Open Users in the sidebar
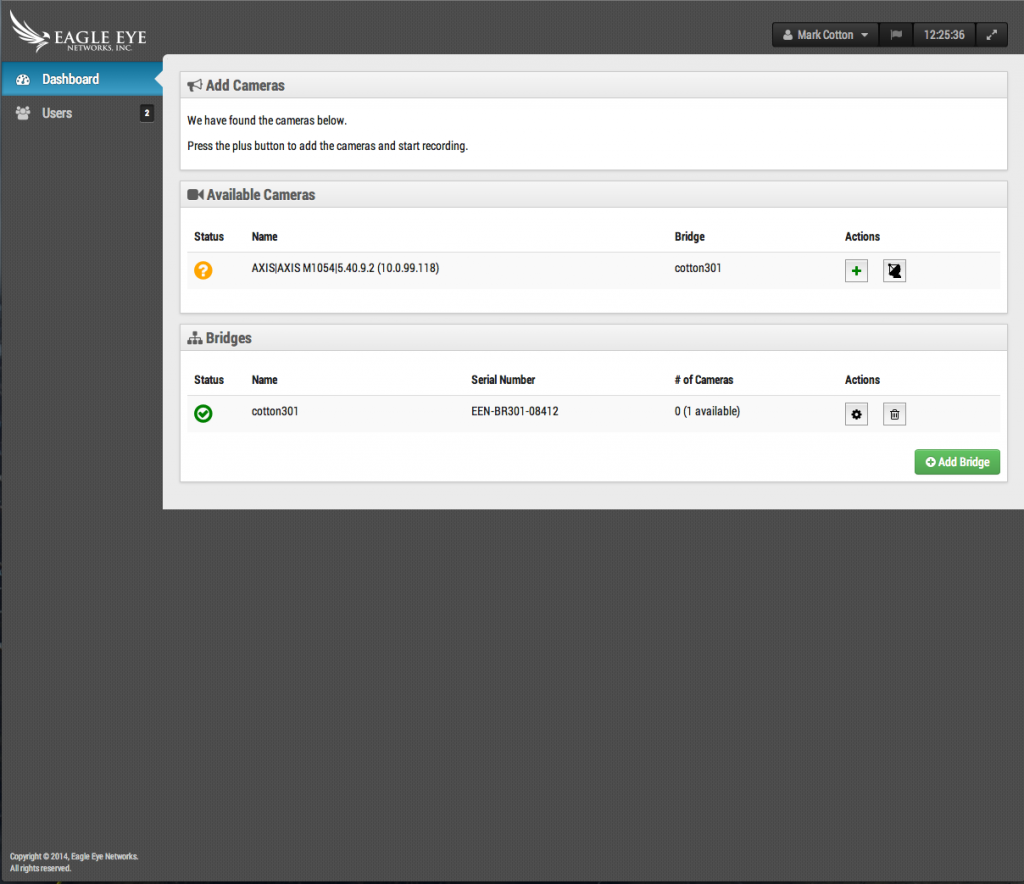 [x=57, y=113]
